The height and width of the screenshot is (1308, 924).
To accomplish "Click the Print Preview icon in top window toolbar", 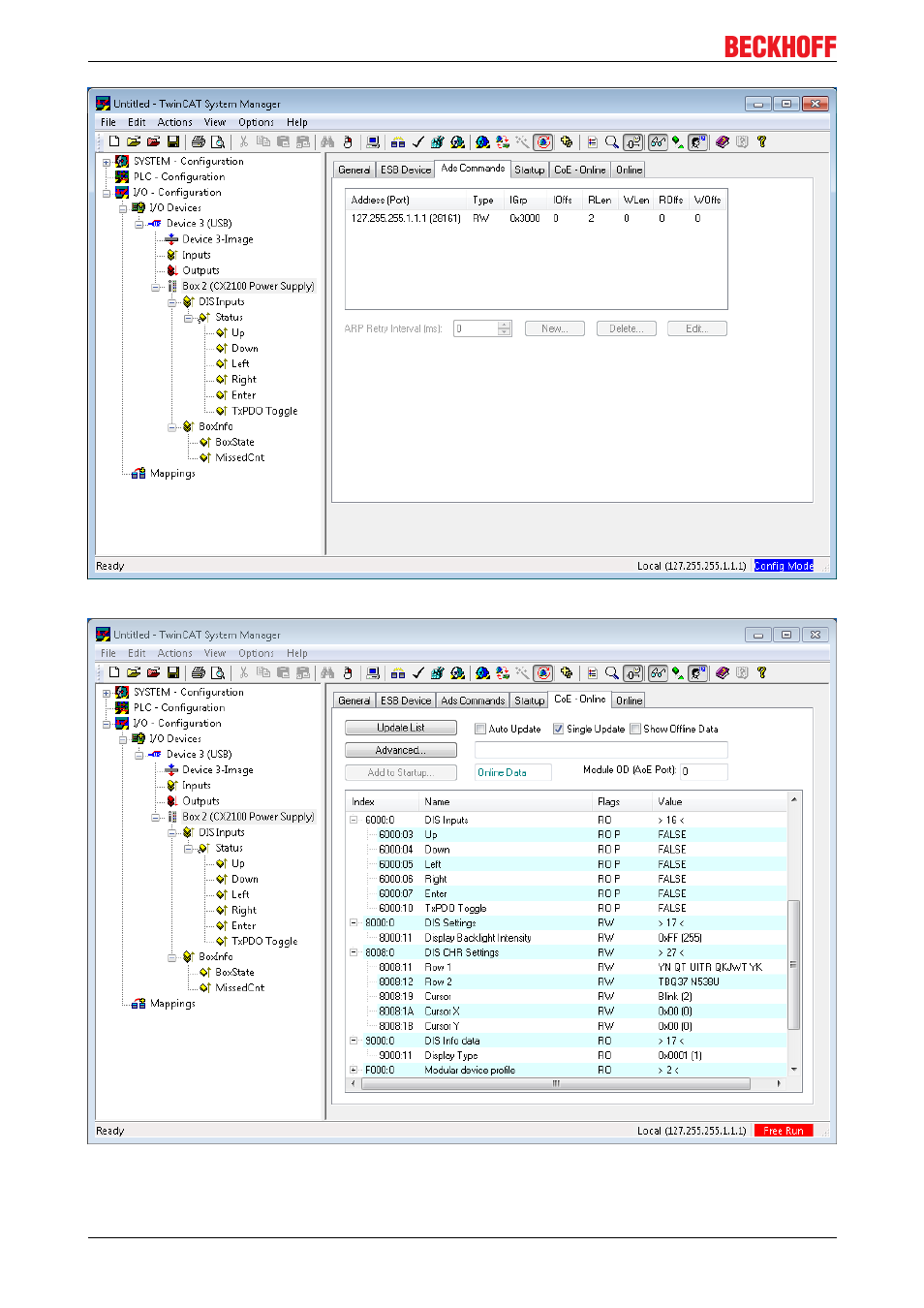I will point(218,141).
